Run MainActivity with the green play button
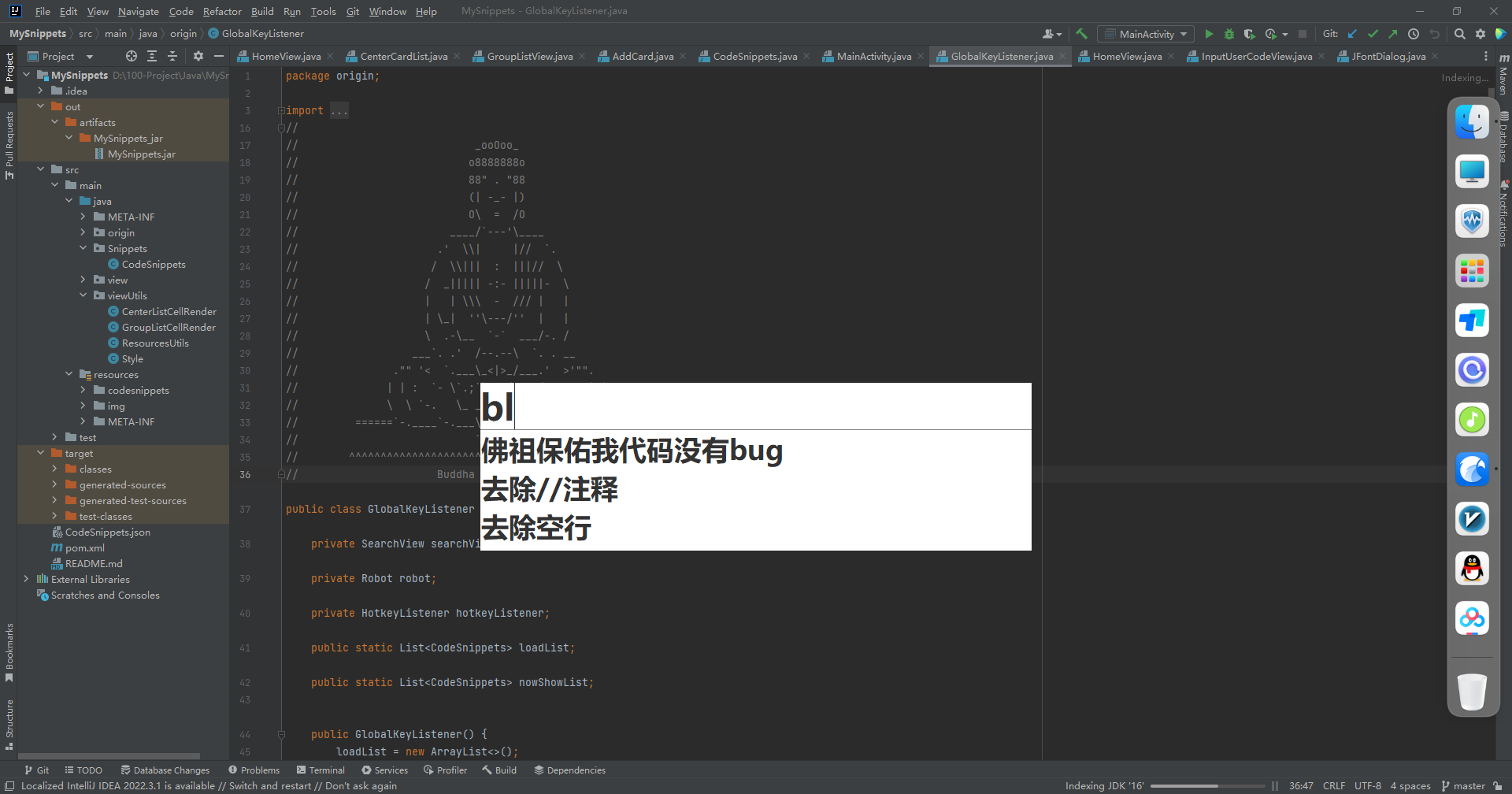Screen dimensions: 1512x794 tap(1209, 34)
